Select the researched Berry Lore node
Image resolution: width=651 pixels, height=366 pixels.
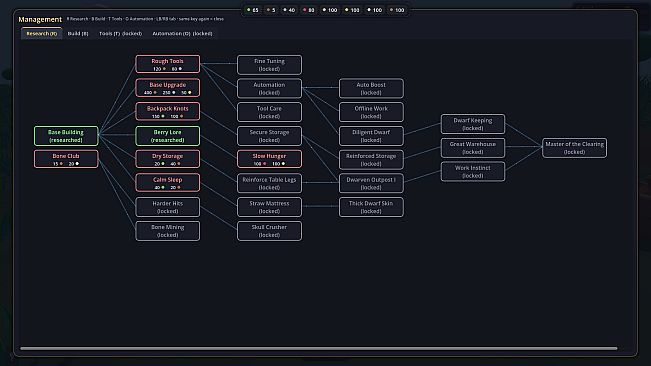pos(168,136)
